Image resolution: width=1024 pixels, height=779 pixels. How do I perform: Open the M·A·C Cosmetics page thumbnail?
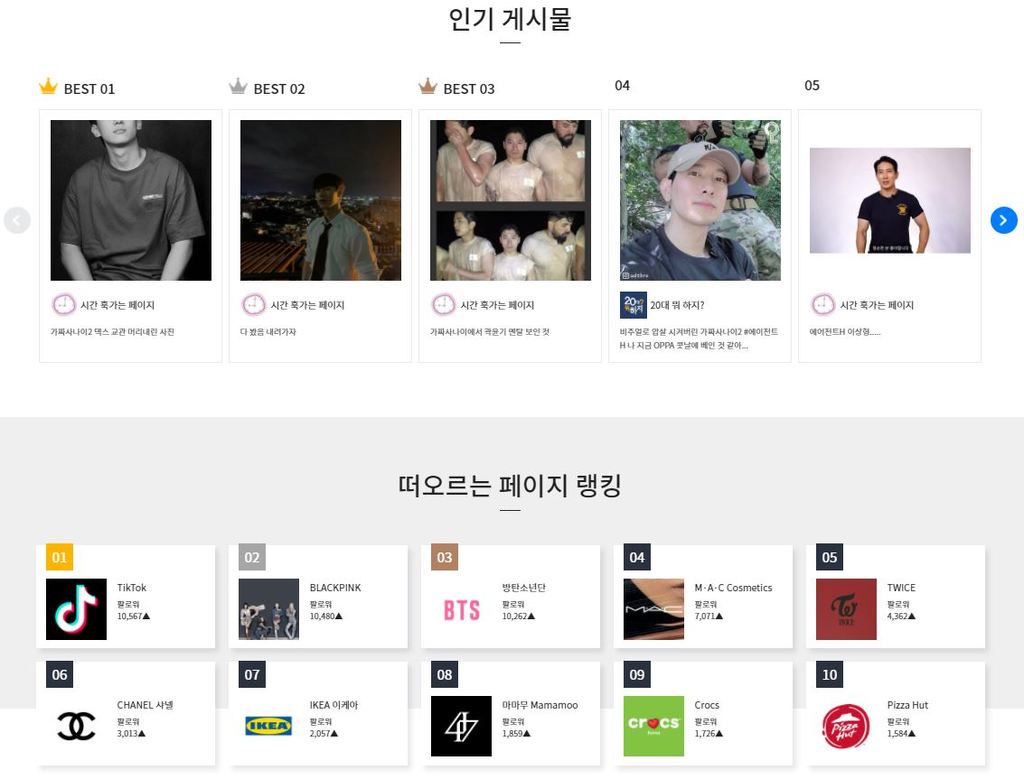(654, 609)
